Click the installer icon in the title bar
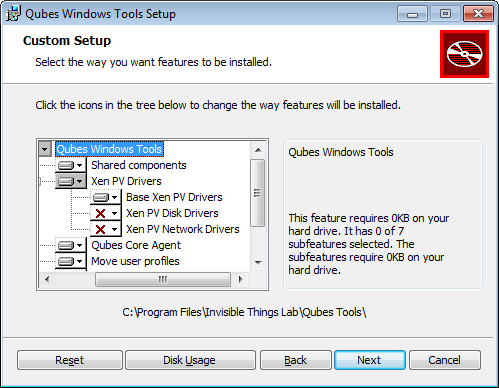The height and width of the screenshot is (388, 499). click(13, 14)
